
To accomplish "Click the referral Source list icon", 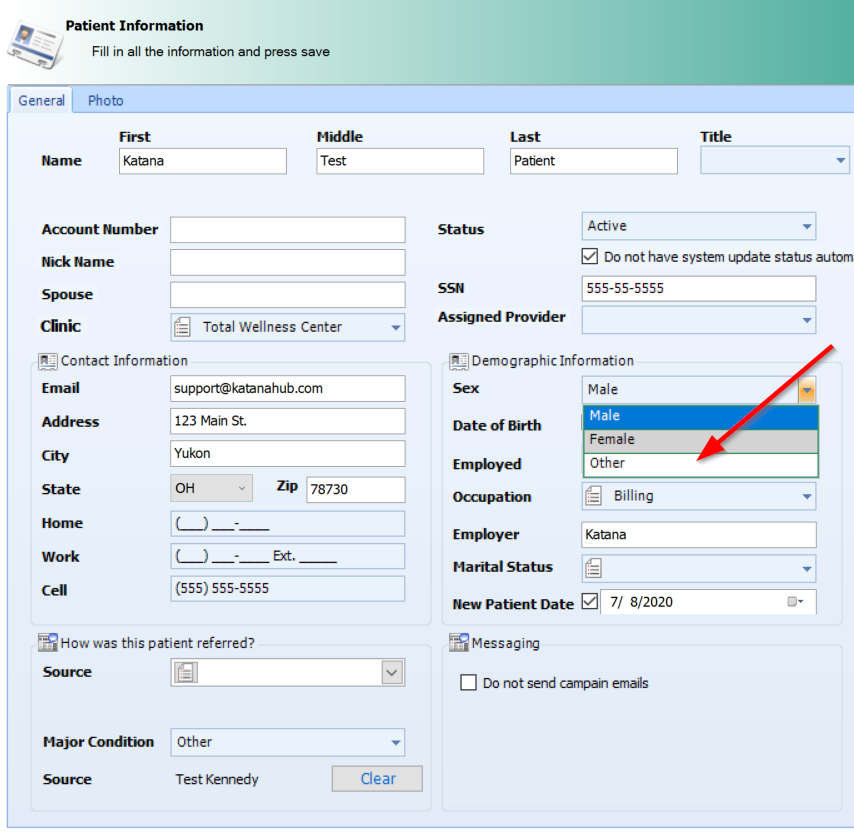I will click(x=184, y=673).
